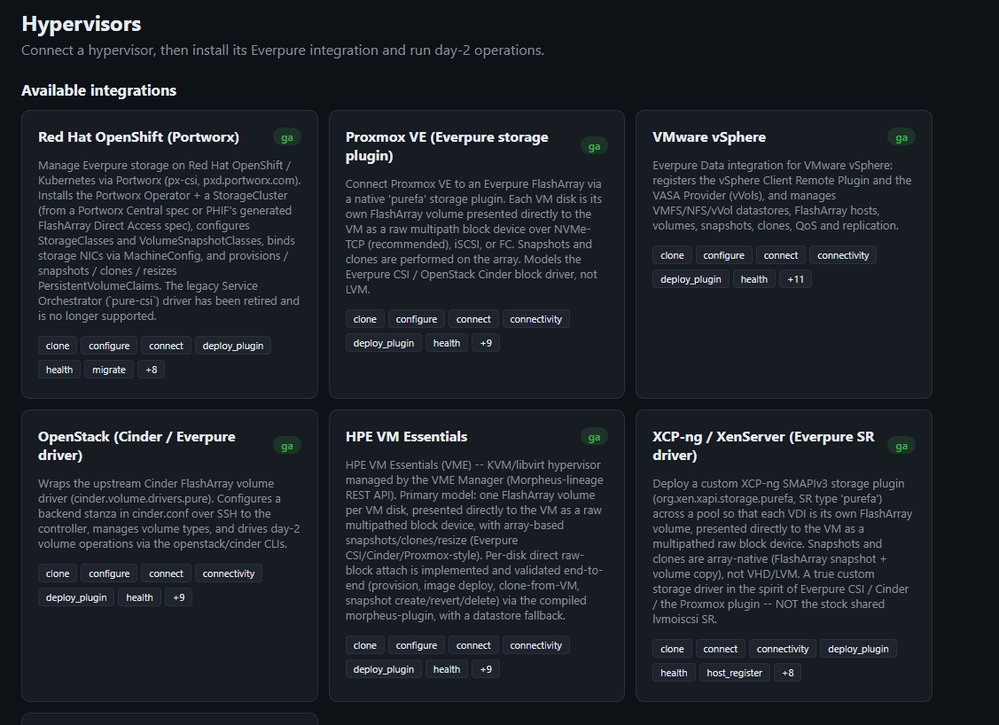Screen dimensions: 999x725
Task: Open the OpenStack (Cinder / Everpure driver) title
Action: click(136, 446)
